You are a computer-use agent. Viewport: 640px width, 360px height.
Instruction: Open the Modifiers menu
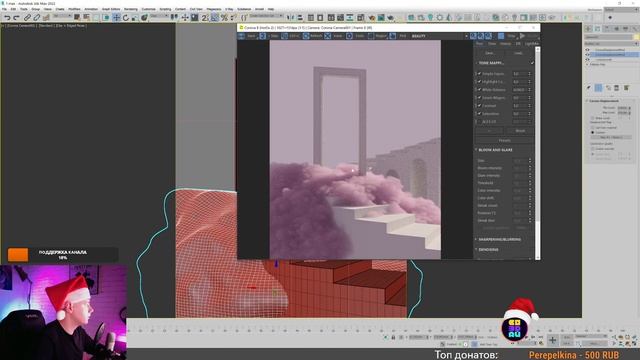coord(74,9)
